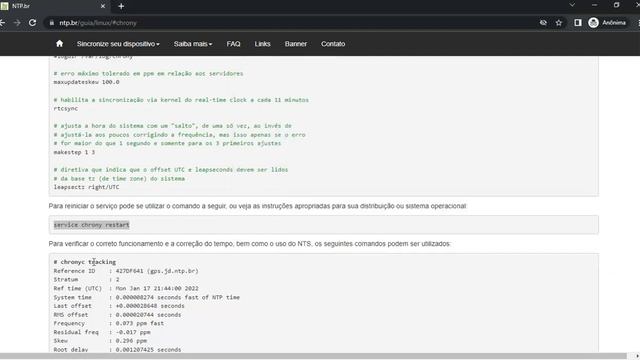Image resolution: width=640 pixels, height=360 pixels.
Task: Click the 'Last offset' row
Action: tap(119, 306)
